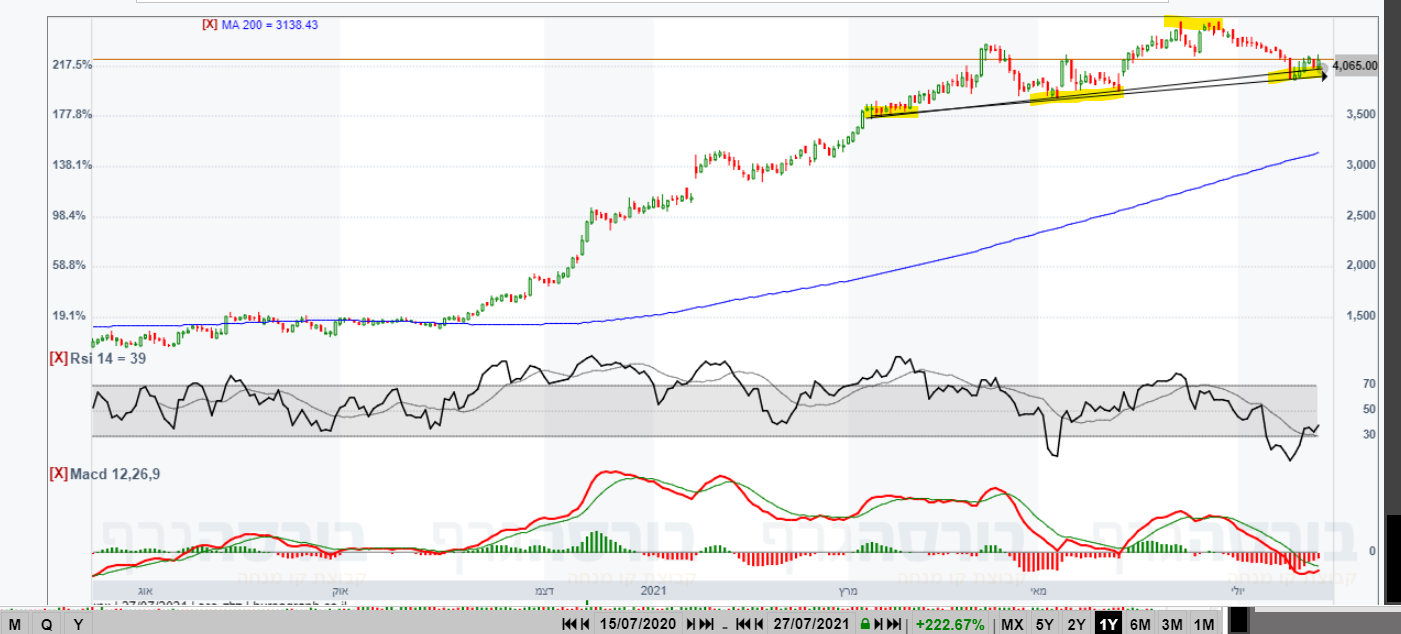Click the Rsi 14 = 39 label
Image resolution: width=1401 pixels, height=634 pixels.
[108, 358]
